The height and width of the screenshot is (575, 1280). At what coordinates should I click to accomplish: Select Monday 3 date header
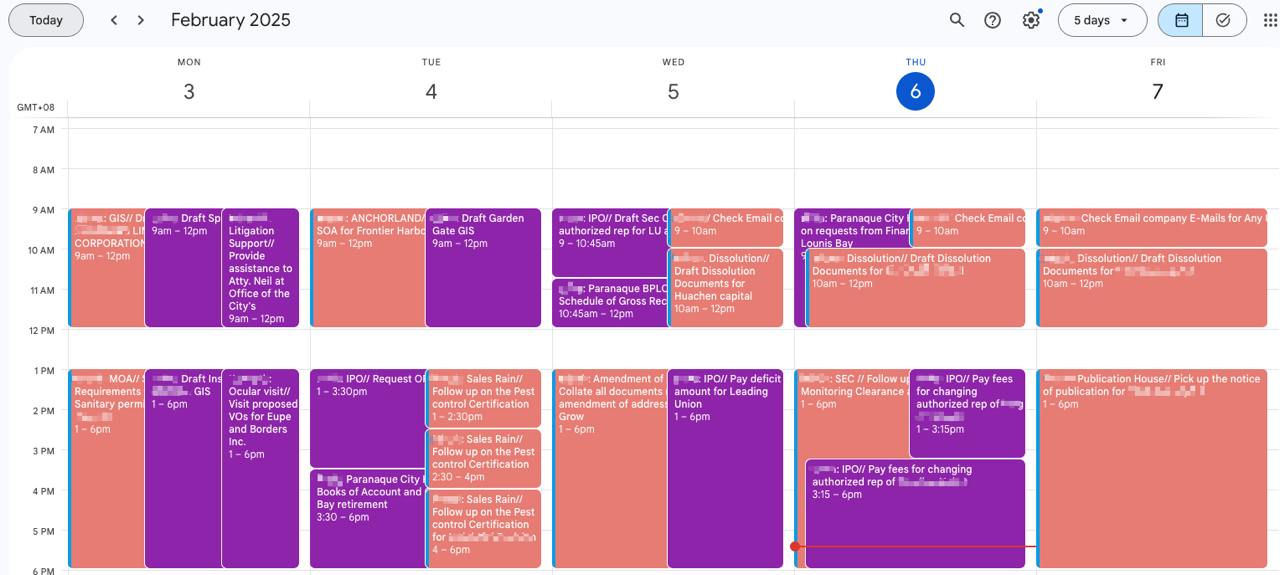[x=189, y=92]
